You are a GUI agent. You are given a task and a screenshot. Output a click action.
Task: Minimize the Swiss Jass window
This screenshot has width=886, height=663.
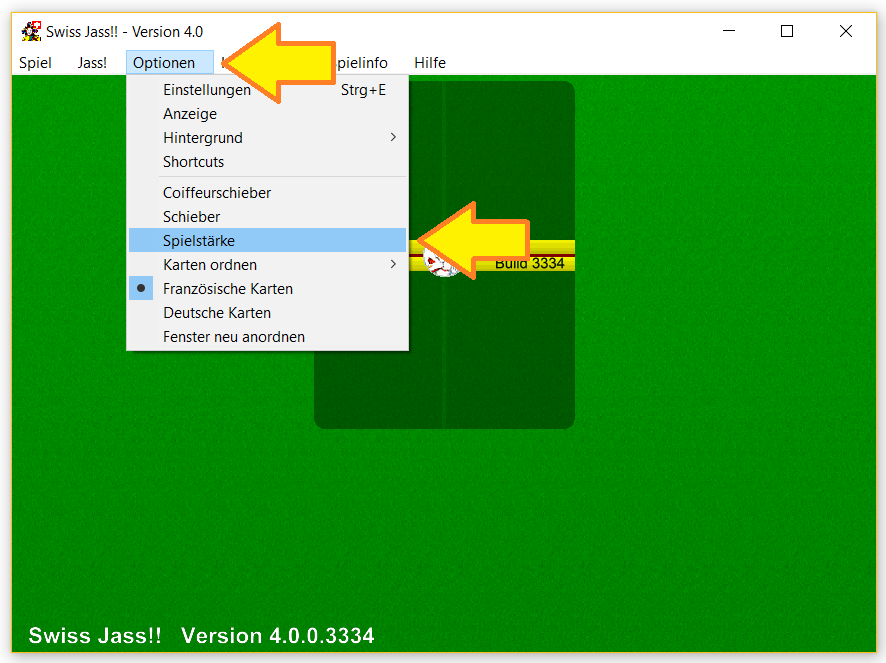(729, 31)
